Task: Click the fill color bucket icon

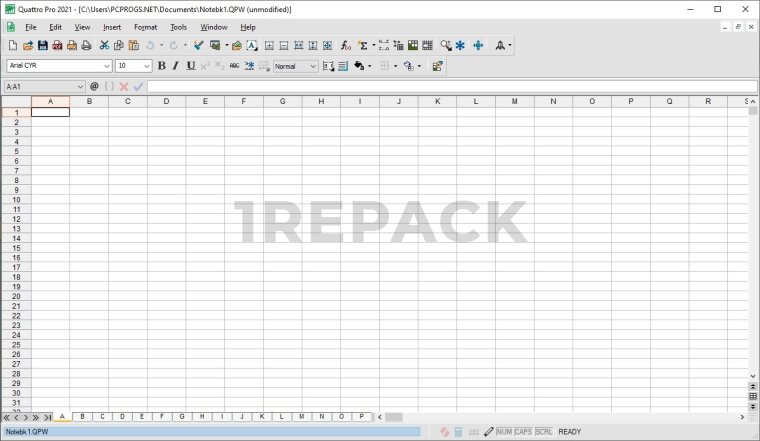Action: [x=359, y=66]
